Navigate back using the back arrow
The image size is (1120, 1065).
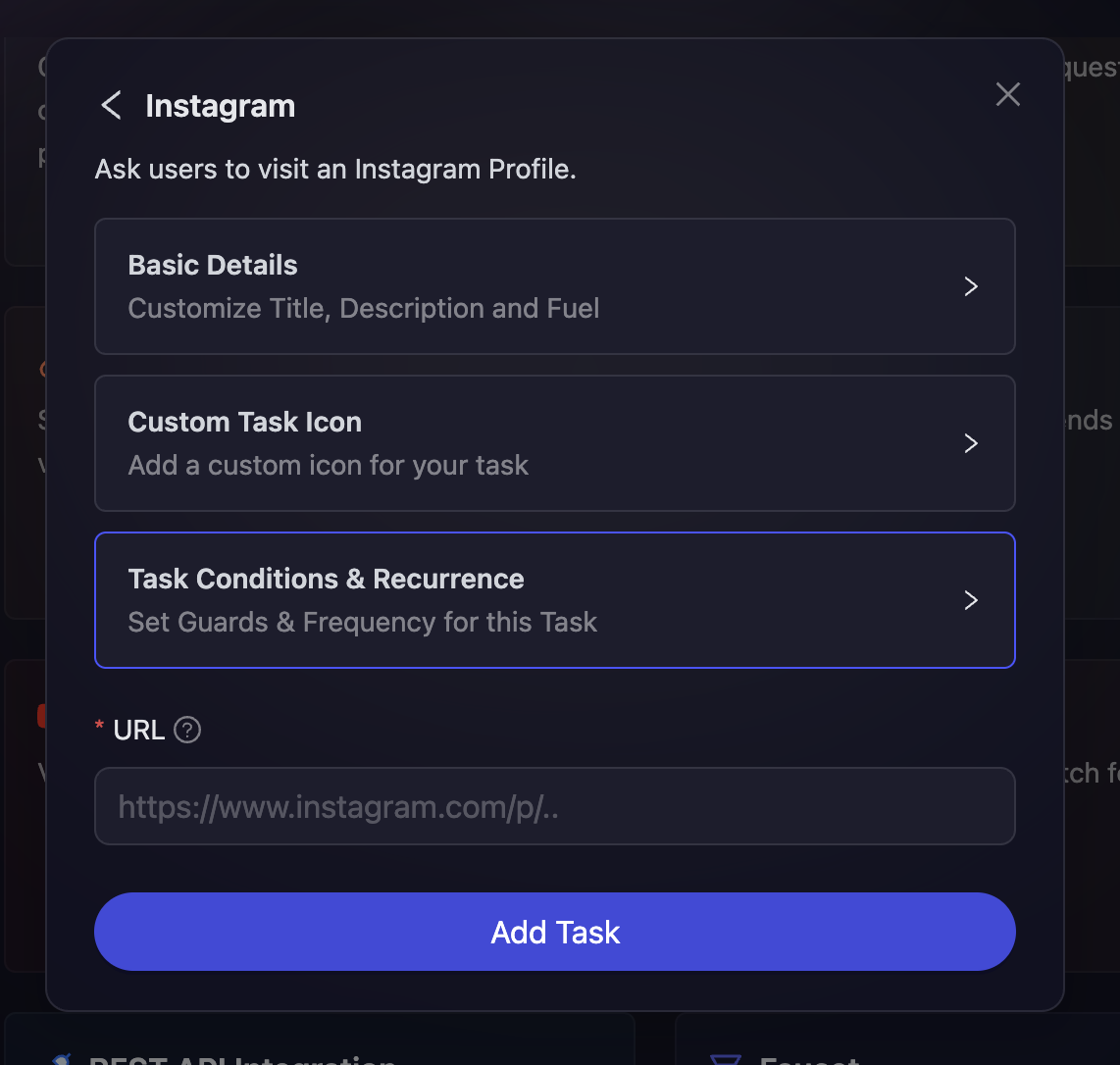tap(110, 105)
